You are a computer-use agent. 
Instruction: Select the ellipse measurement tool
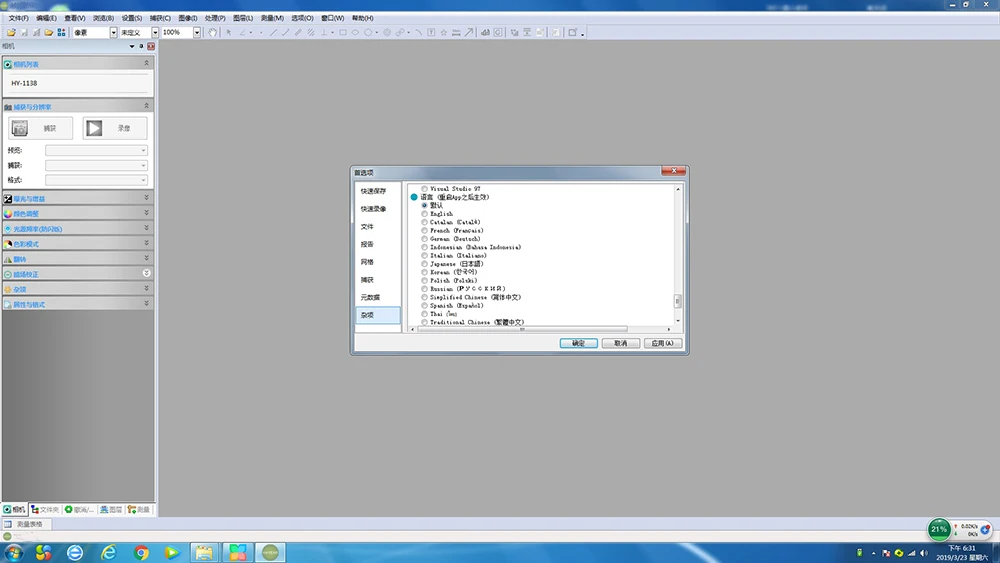355,33
